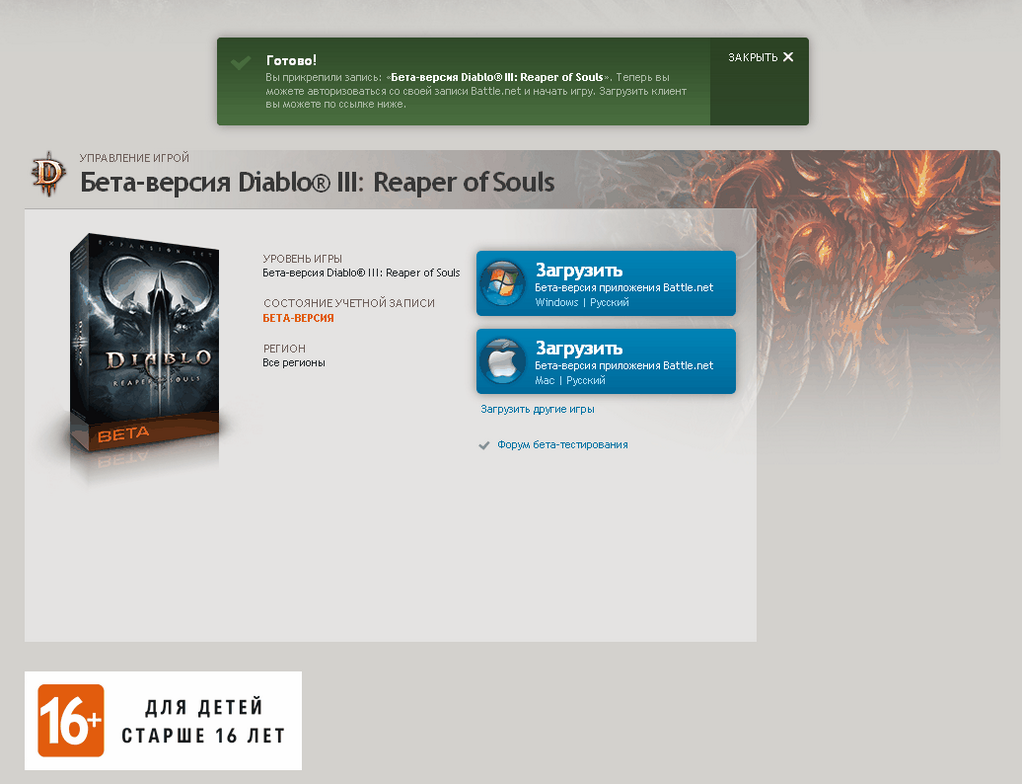Click the 'Готово!' notification heading

pyautogui.click(x=291, y=60)
